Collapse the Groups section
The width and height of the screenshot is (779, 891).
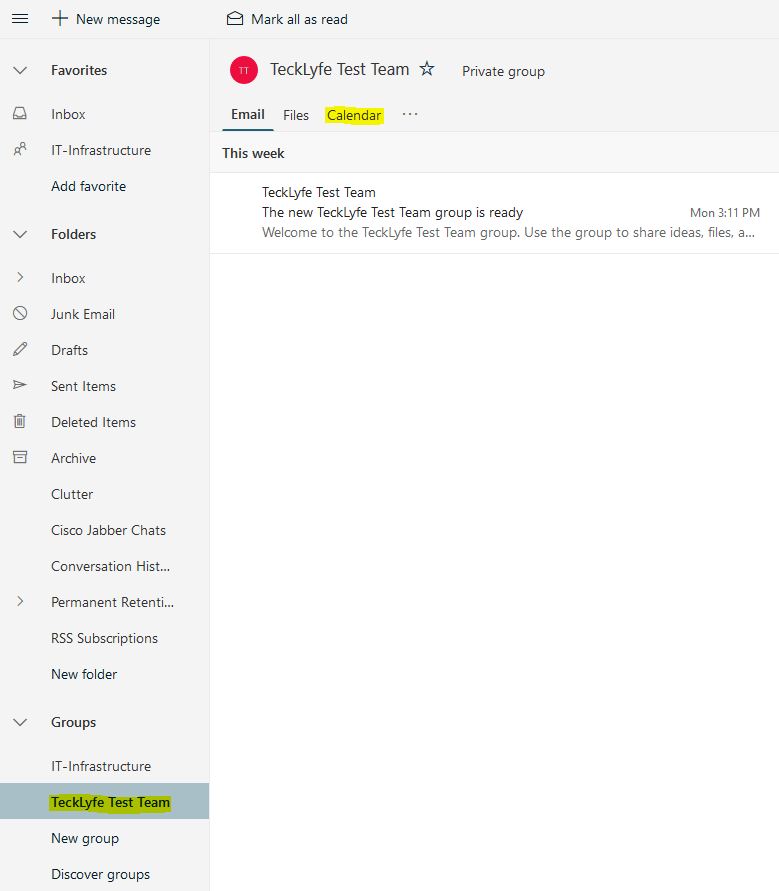coord(20,722)
